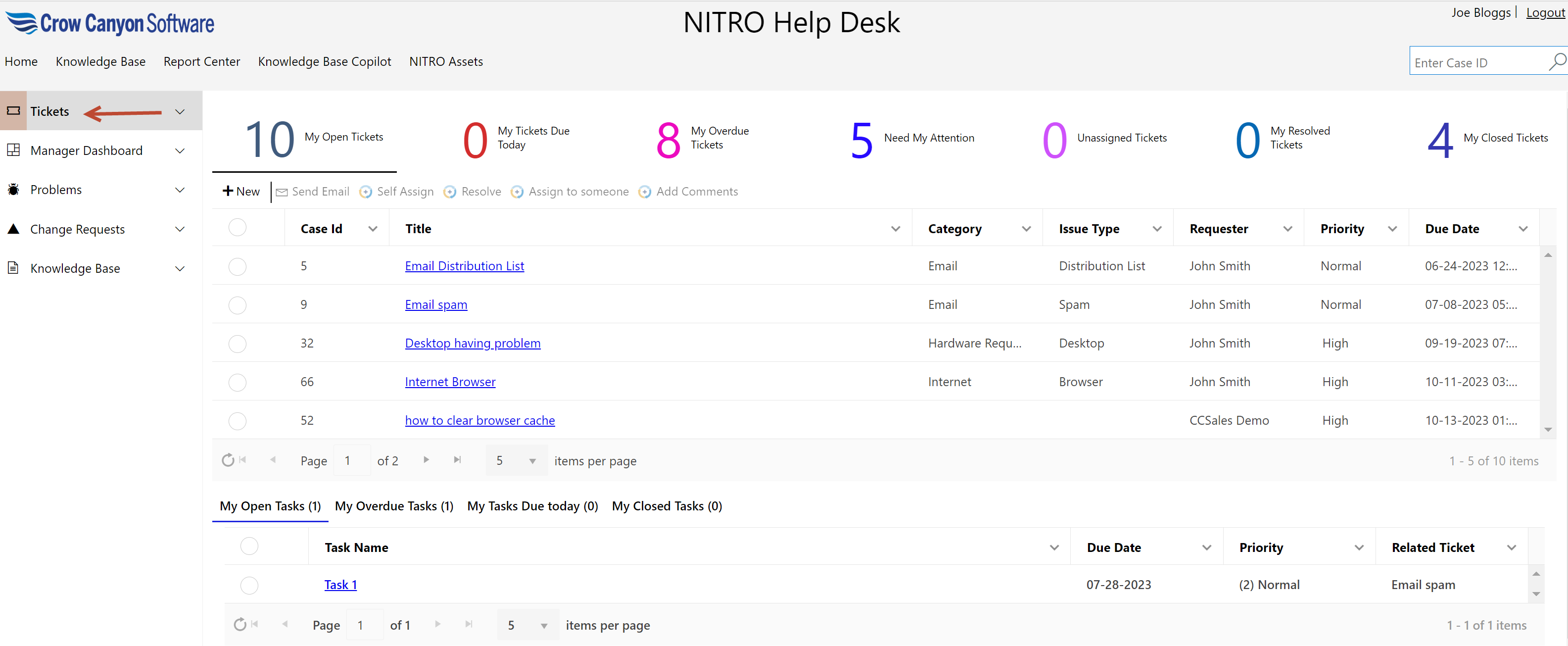Click the Manager Dashboard grid icon

click(x=13, y=150)
